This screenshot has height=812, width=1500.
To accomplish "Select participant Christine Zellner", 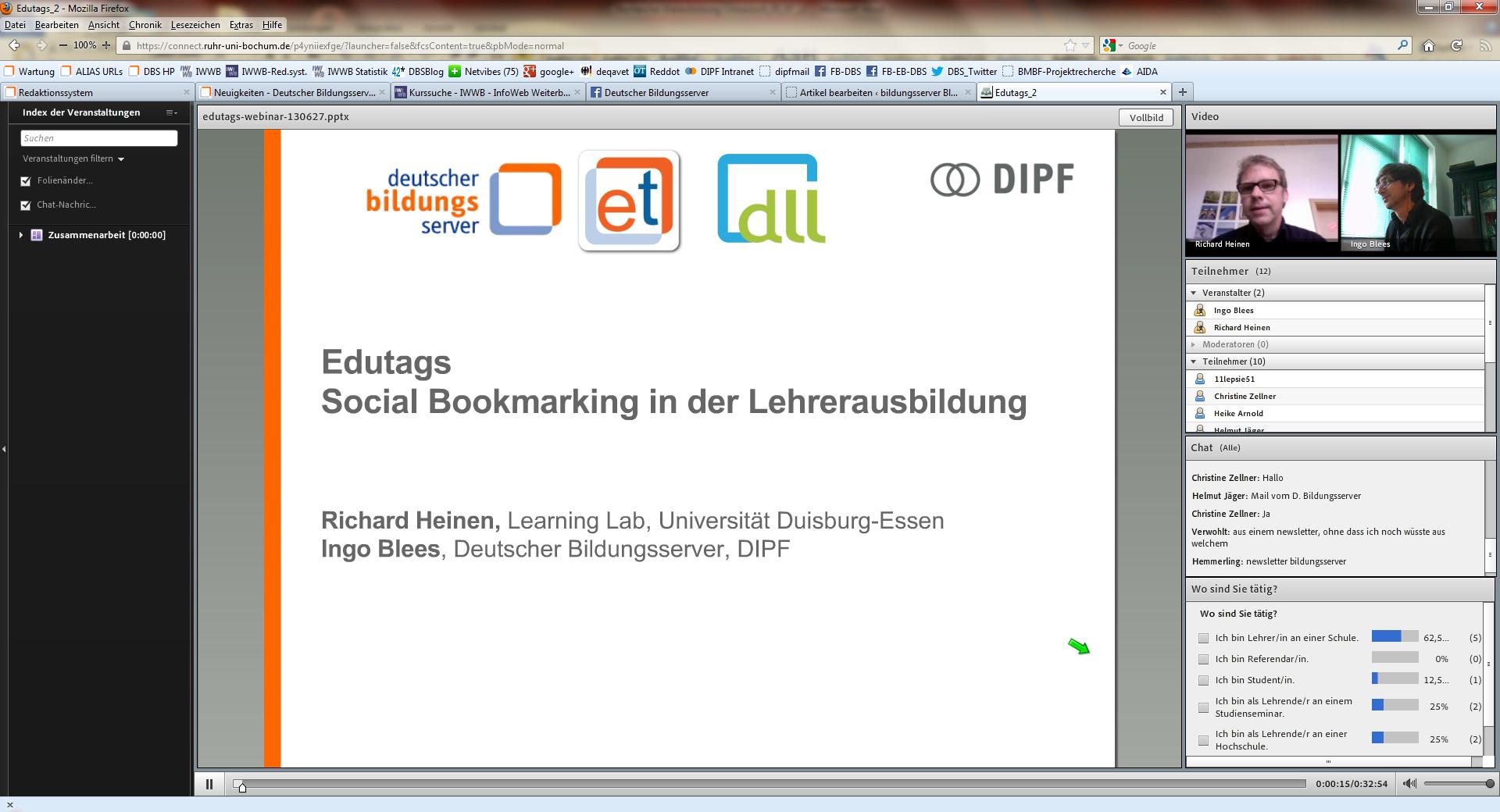I will [x=1335, y=396].
